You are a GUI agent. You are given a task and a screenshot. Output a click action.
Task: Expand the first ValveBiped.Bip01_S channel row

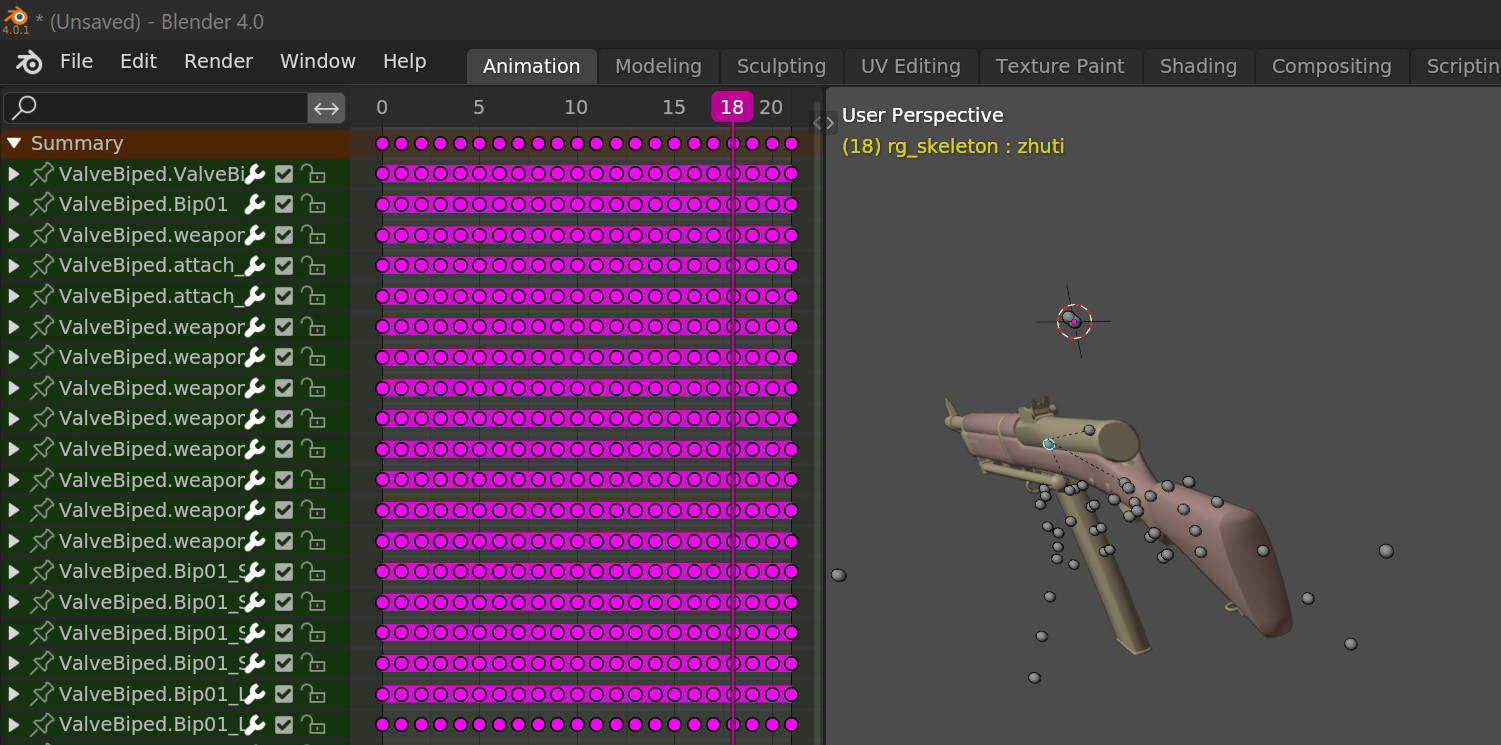(14, 572)
